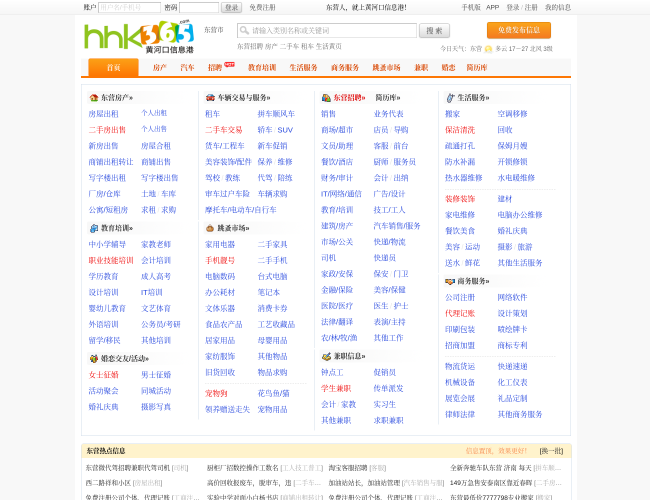Click the magnifier icon in search box
The height and width of the screenshot is (500, 650).
[245, 31]
